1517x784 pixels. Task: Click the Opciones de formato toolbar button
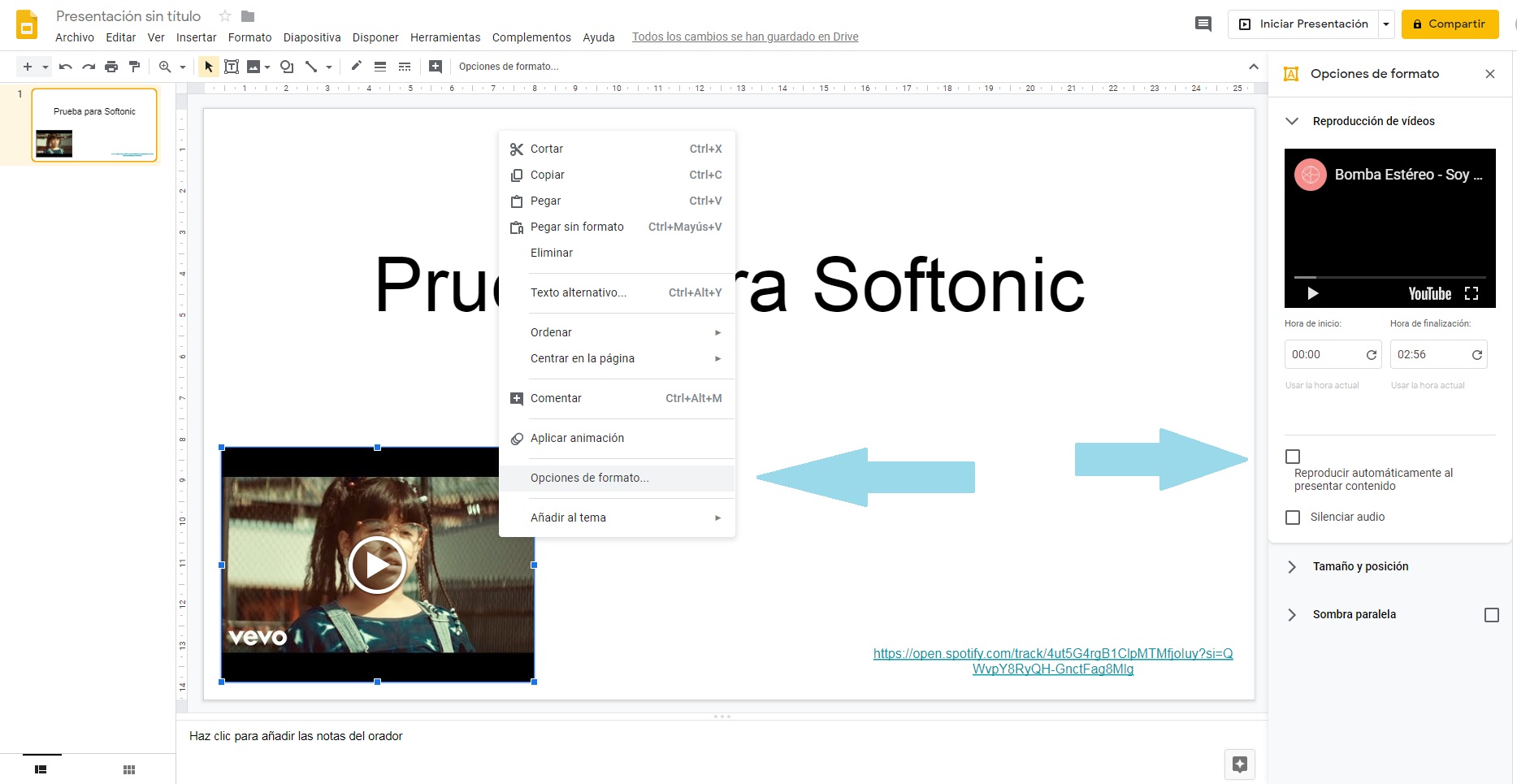pos(509,67)
